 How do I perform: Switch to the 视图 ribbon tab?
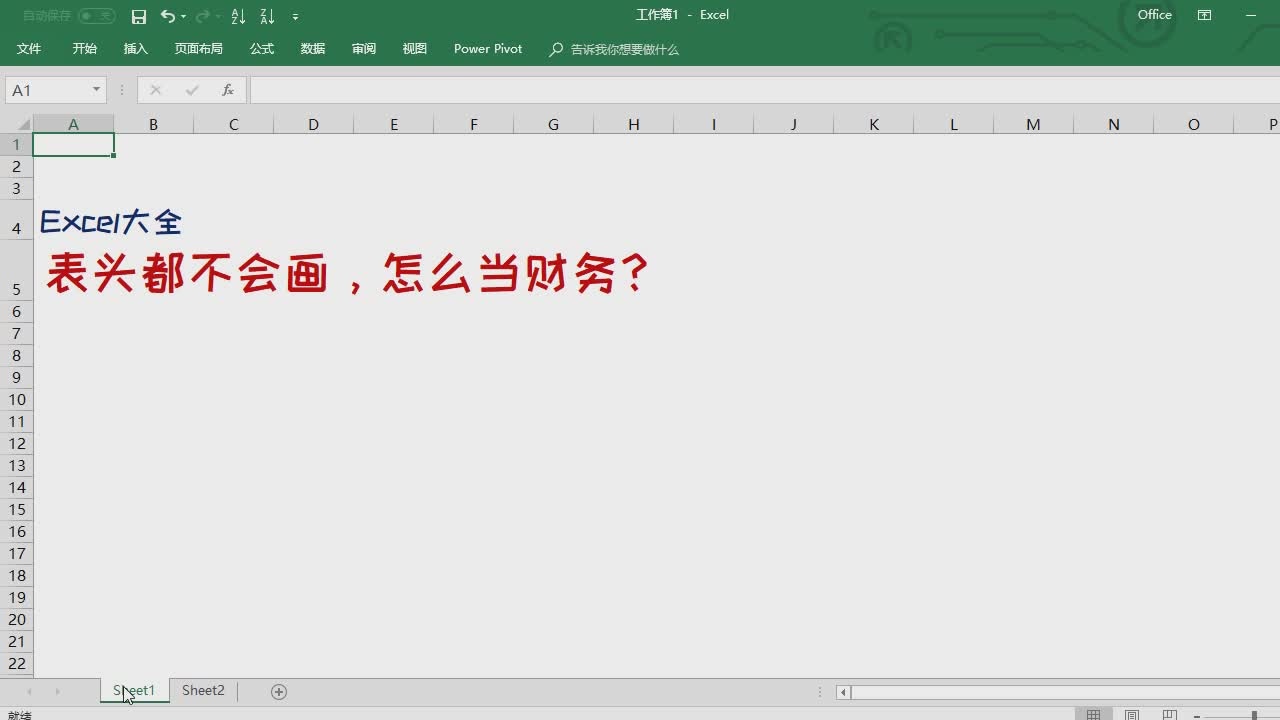pos(415,48)
